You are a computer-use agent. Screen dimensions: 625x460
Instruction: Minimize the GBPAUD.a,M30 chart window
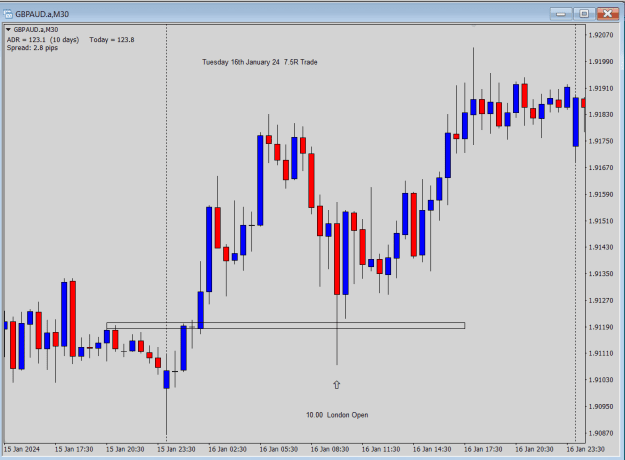click(561, 14)
